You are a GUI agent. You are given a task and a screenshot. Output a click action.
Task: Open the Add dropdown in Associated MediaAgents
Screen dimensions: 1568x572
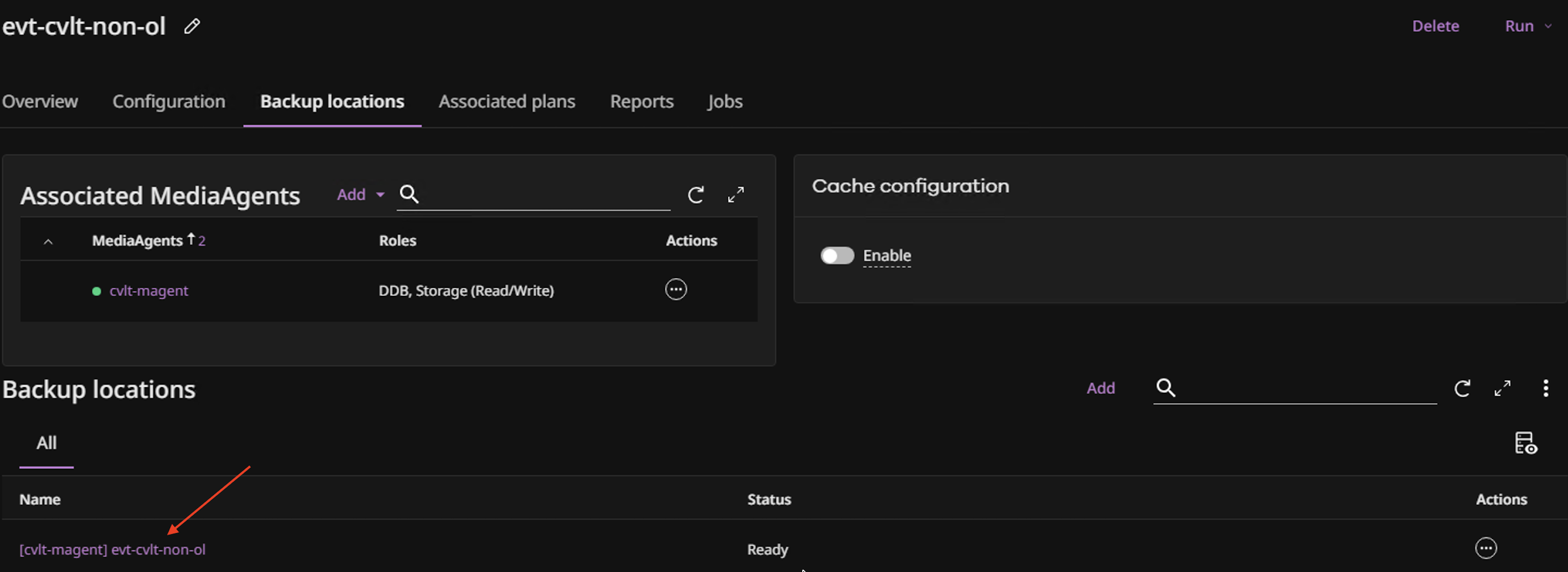point(361,195)
